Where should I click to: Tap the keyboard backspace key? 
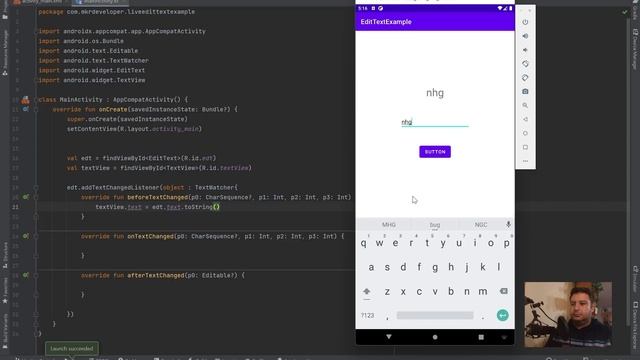[504, 291]
